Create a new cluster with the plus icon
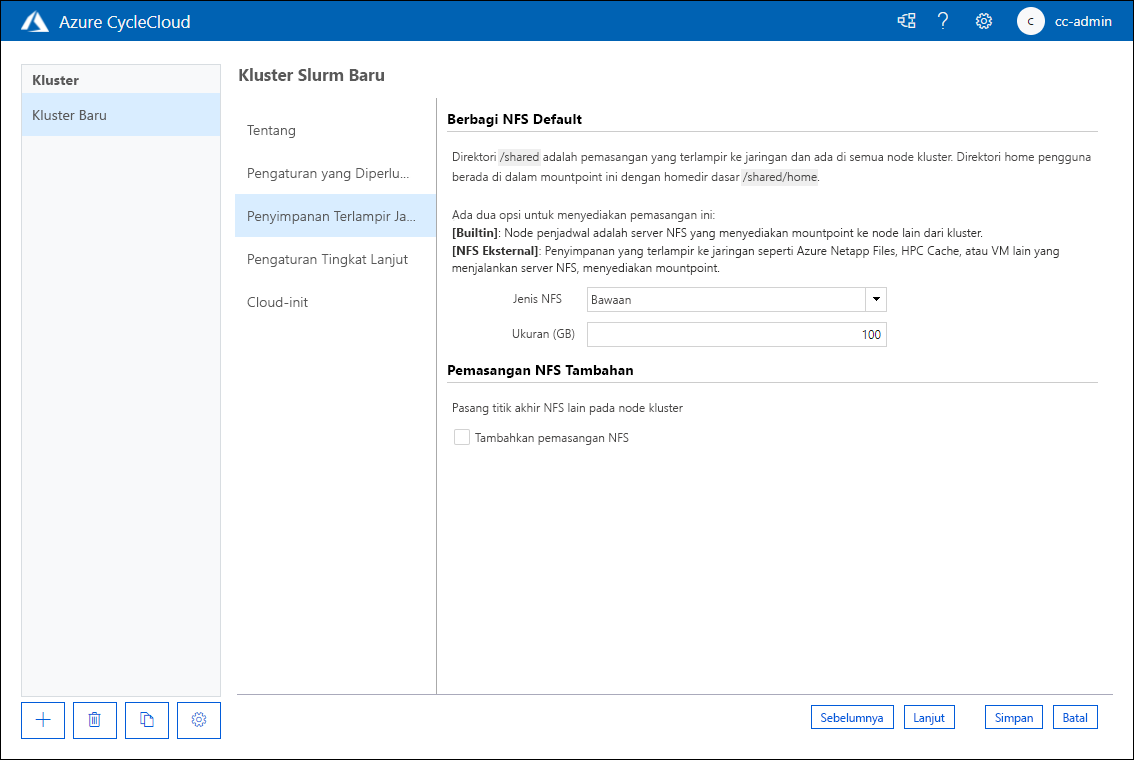1134x760 pixels. point(42,720)
